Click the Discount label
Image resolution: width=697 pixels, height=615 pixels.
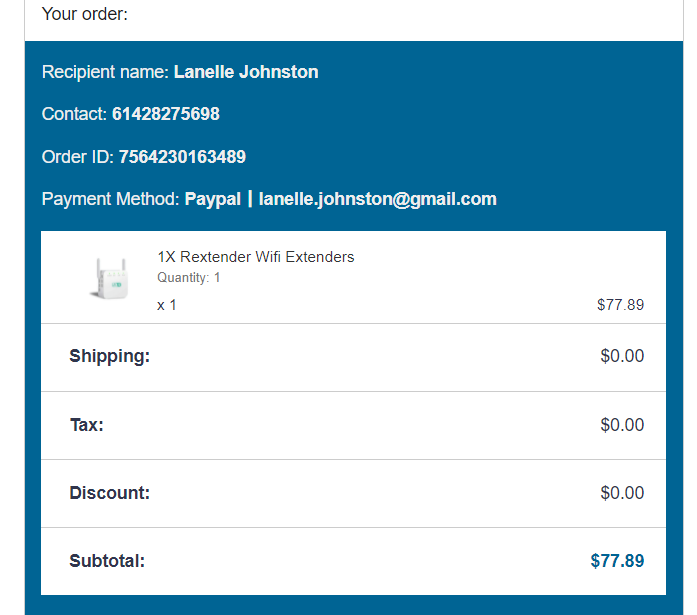click(x=109, y=493)
